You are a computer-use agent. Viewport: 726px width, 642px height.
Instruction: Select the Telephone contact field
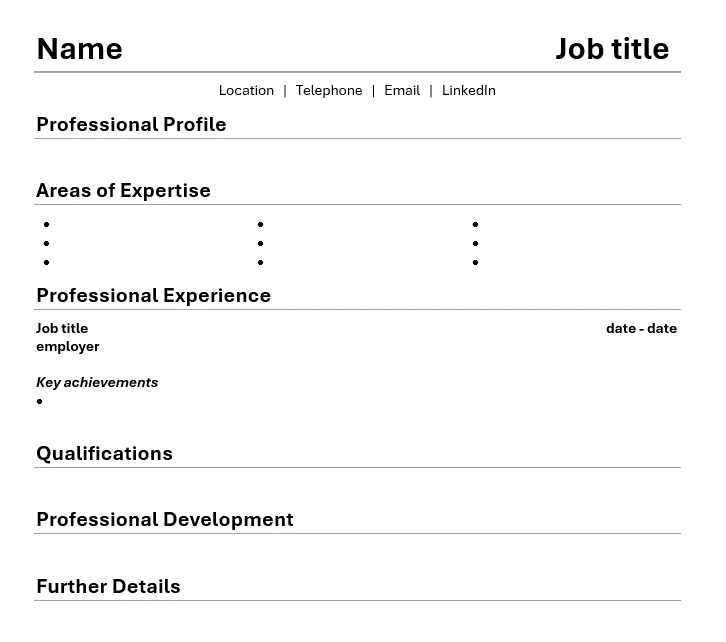(x=329, y=90)
